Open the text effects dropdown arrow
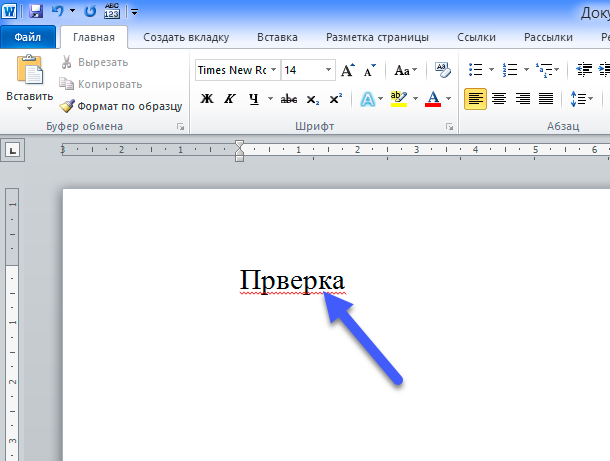The width and height of the screenshot is (610, 461). coord(380,99)
